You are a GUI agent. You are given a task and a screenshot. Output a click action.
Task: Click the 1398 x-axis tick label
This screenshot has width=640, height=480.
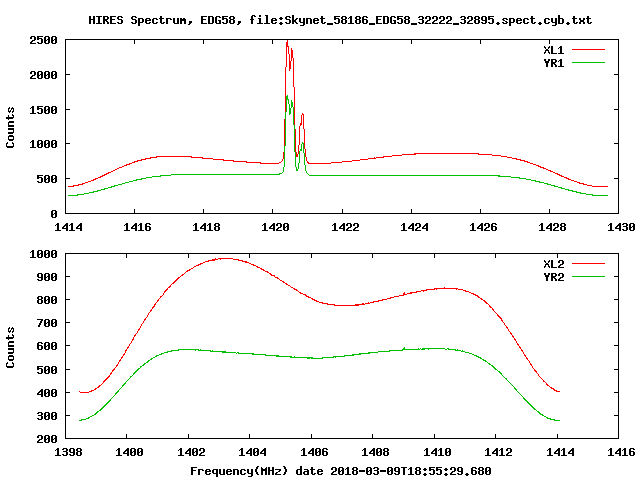pos(68,452)
